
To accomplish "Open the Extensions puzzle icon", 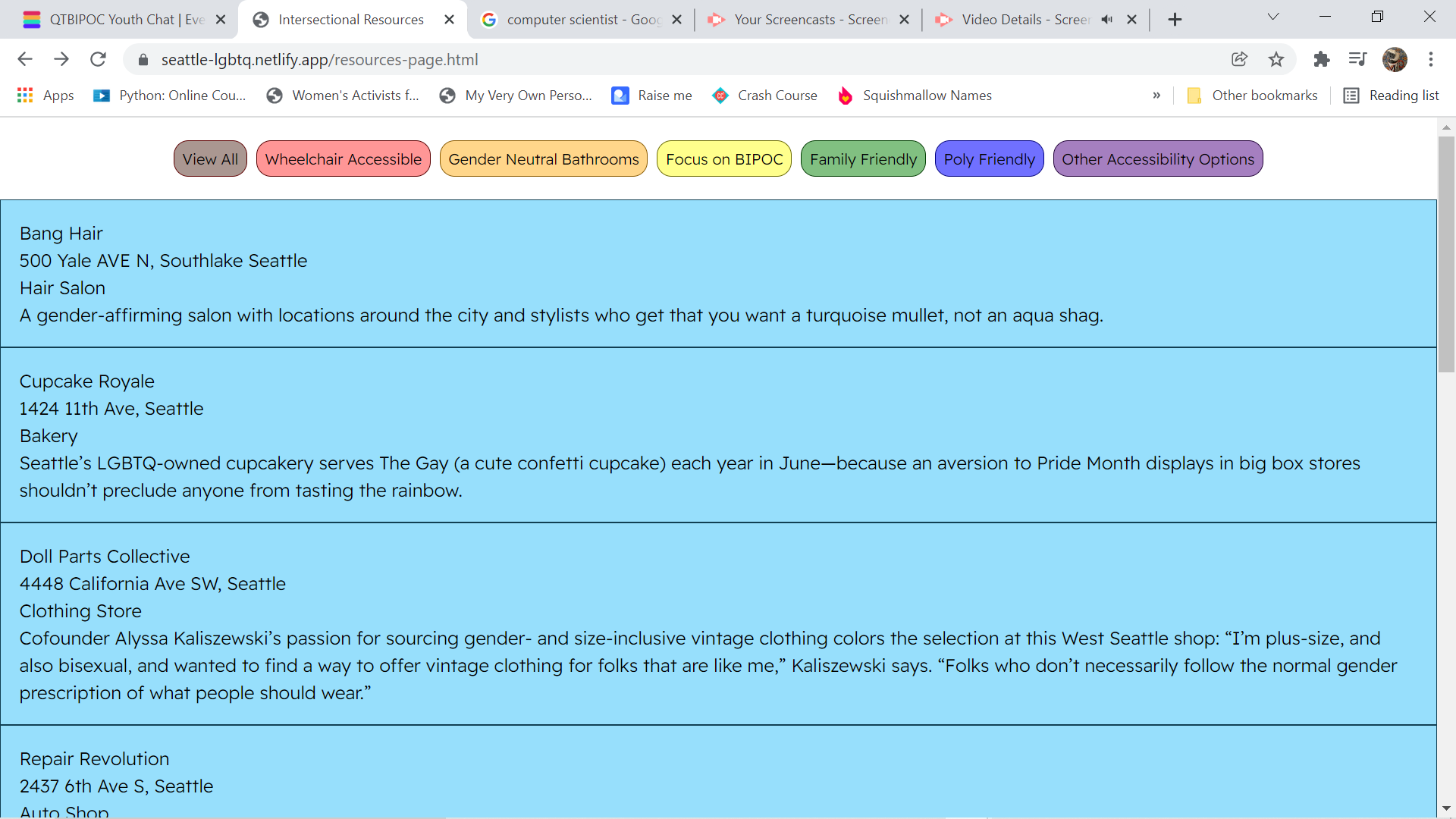I will (x=1322, y=59).
